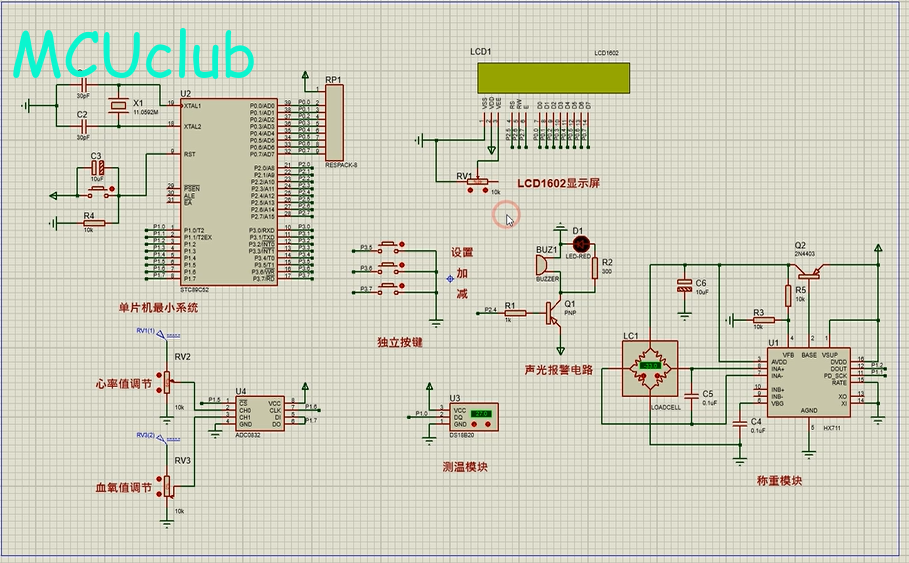The width and height of the screenshot is (909, 563).
Task: Select the C5 0.1uF capacitor
Action: pos(692,397)
